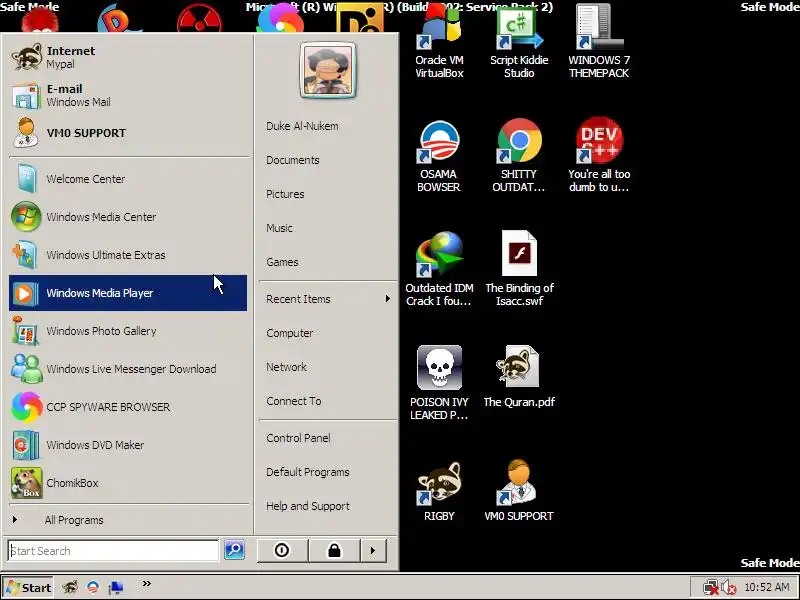Select POISON IVY LEAKED desktop icon
Viewport: 800px width, 600px height.
(439, 383)
